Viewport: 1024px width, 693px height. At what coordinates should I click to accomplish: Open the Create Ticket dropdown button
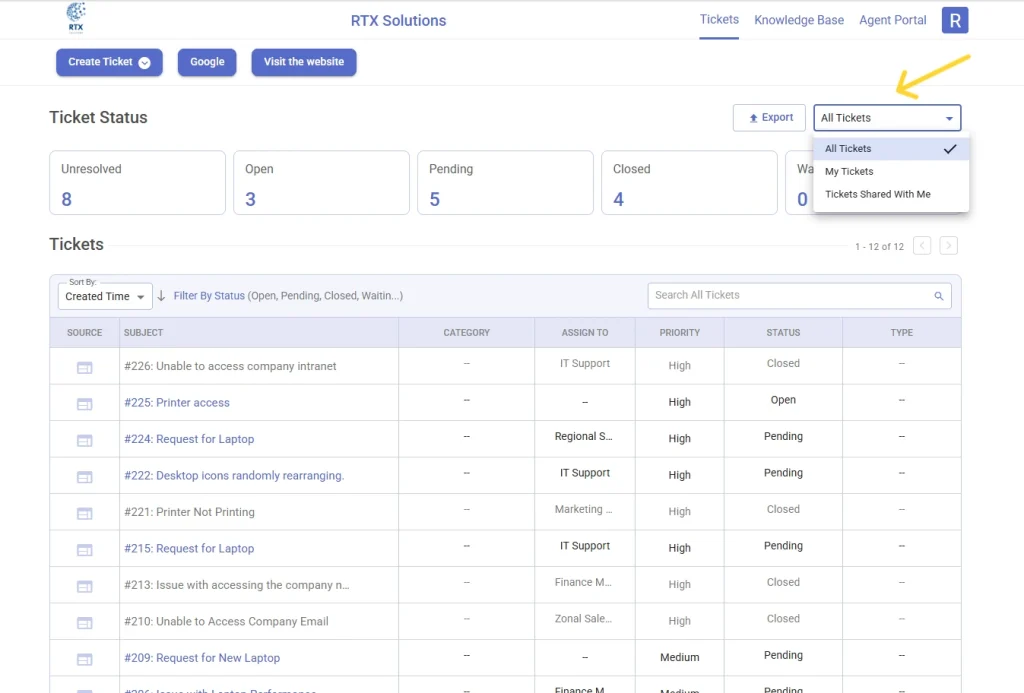(x=109, y=62)
